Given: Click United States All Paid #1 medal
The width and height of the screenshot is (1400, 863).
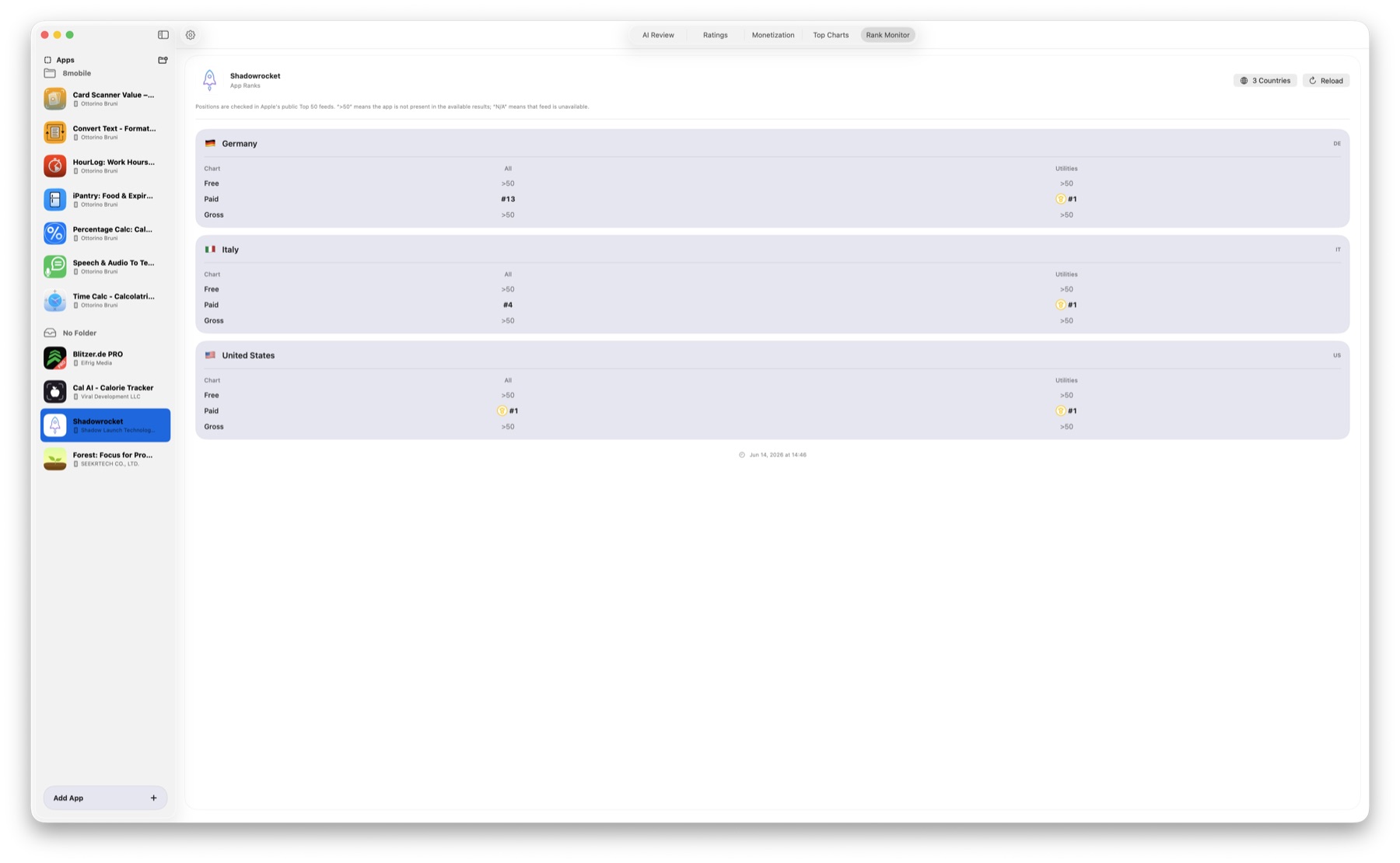Looking at the screenshot, I should tap(502, 411).
